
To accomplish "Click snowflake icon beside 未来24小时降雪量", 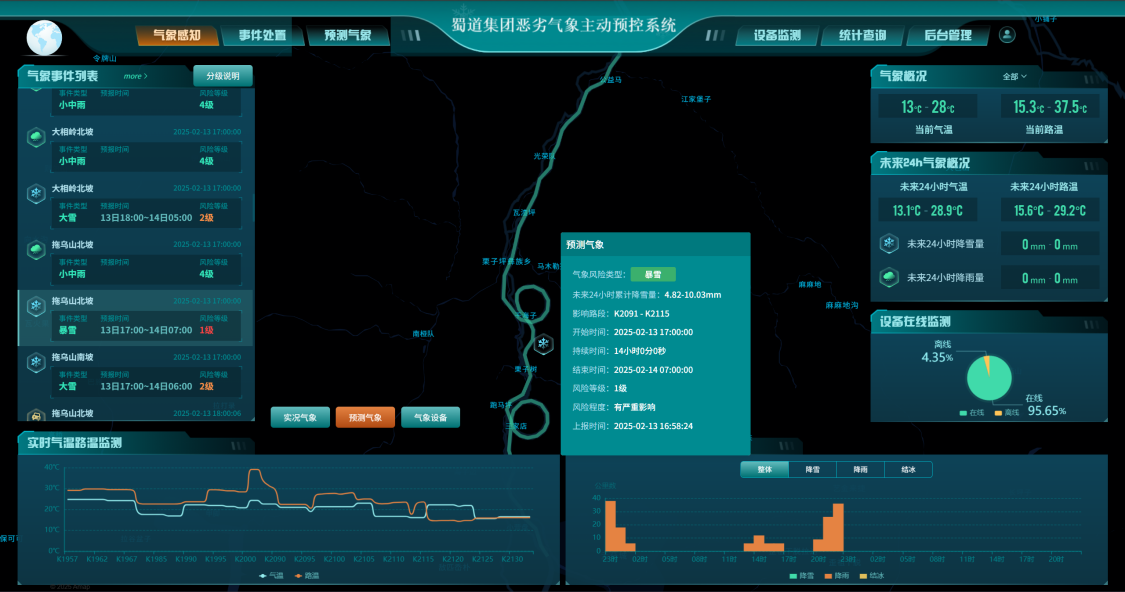I will click(888, 244).
